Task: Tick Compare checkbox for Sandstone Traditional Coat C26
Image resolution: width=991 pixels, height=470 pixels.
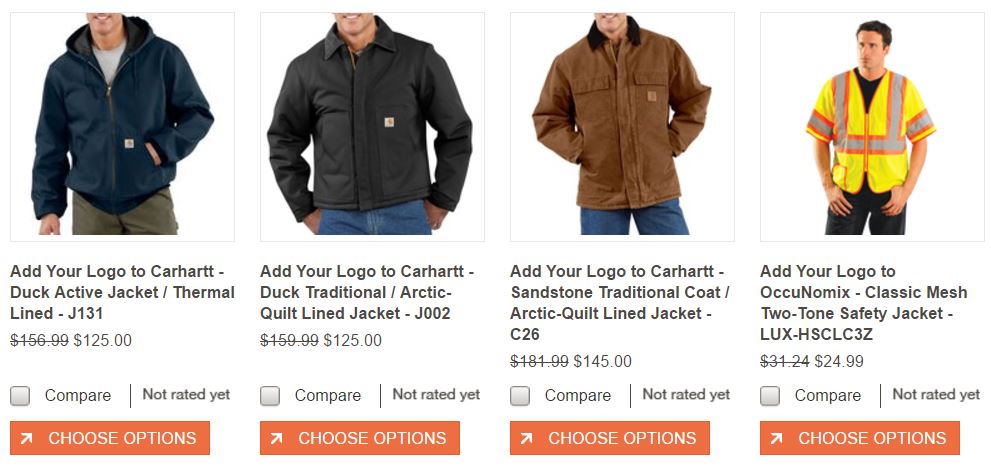Action: click(x=520, y=396)
